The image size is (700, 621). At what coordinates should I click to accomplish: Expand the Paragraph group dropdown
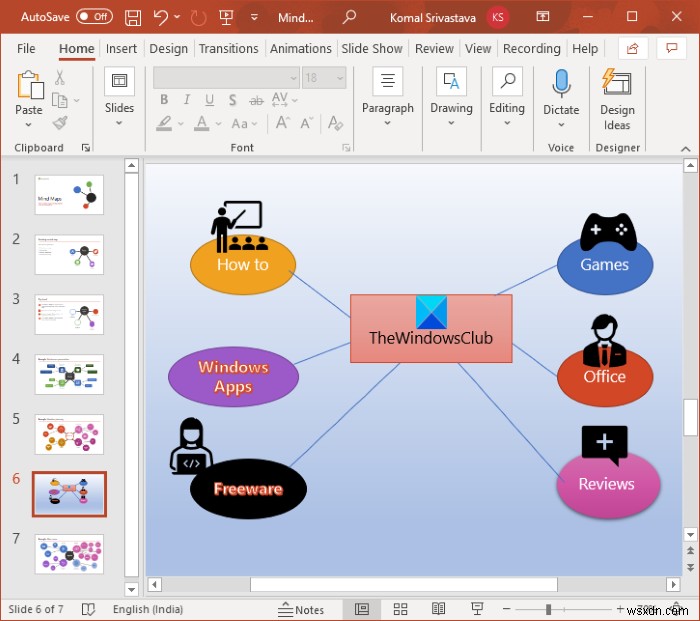point(388,123)
